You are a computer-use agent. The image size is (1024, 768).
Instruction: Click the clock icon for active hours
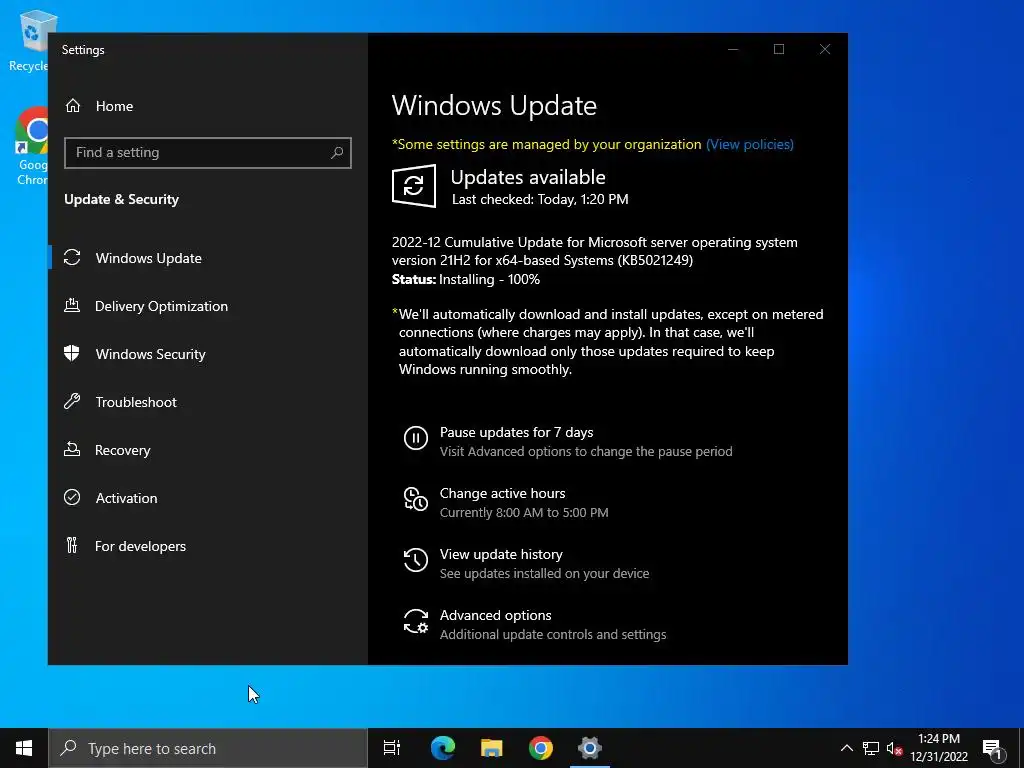(x=416, y=500)
